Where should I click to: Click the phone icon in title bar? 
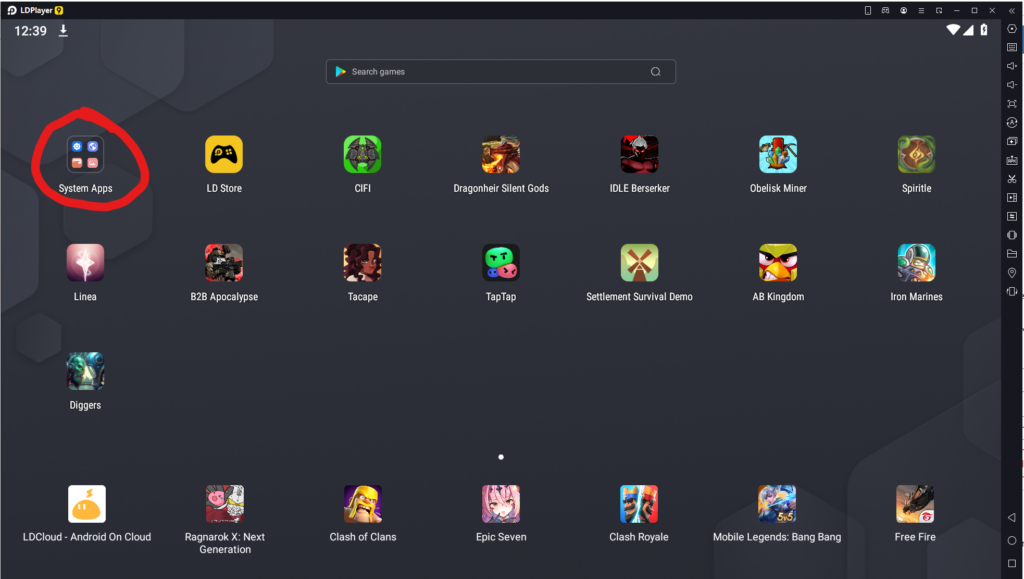868,10
